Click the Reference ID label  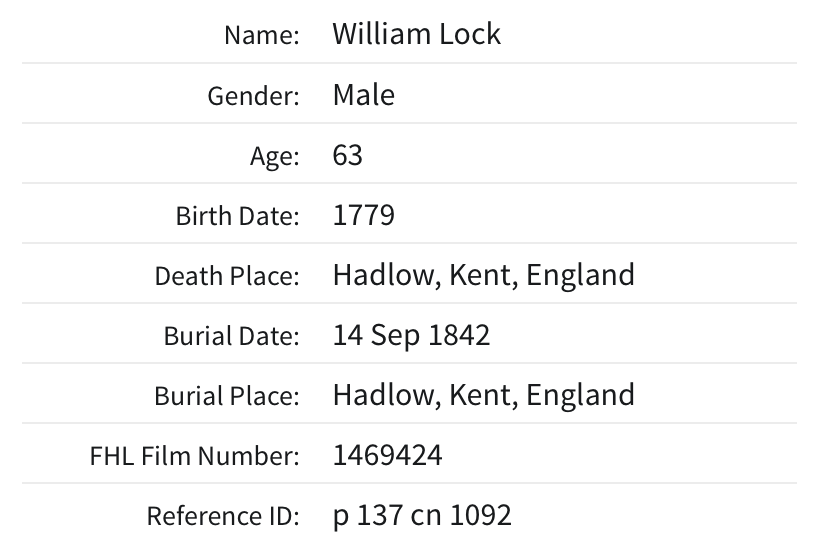click(223, 517)
